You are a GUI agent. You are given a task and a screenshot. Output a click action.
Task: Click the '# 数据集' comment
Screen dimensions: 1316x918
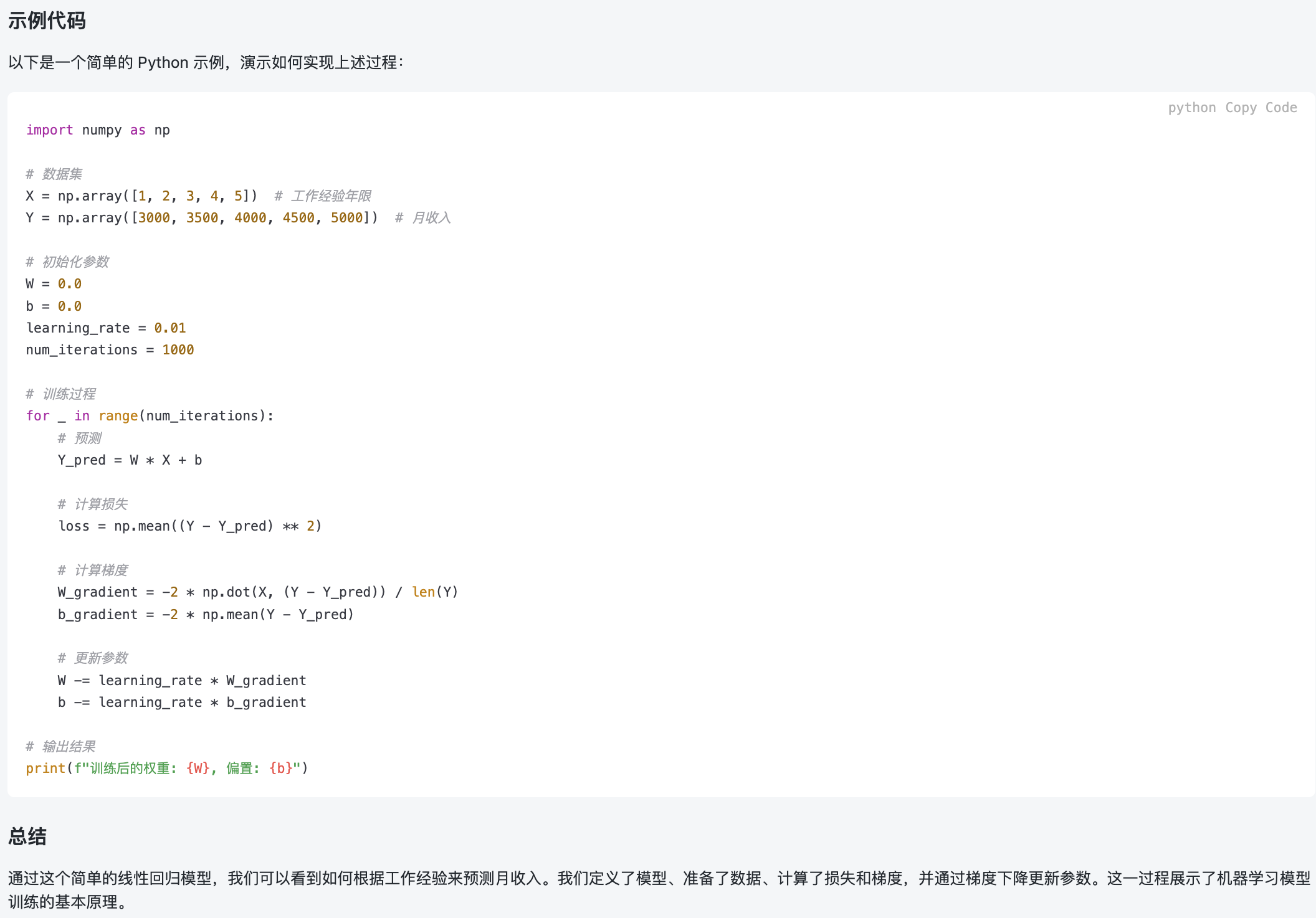54,174
